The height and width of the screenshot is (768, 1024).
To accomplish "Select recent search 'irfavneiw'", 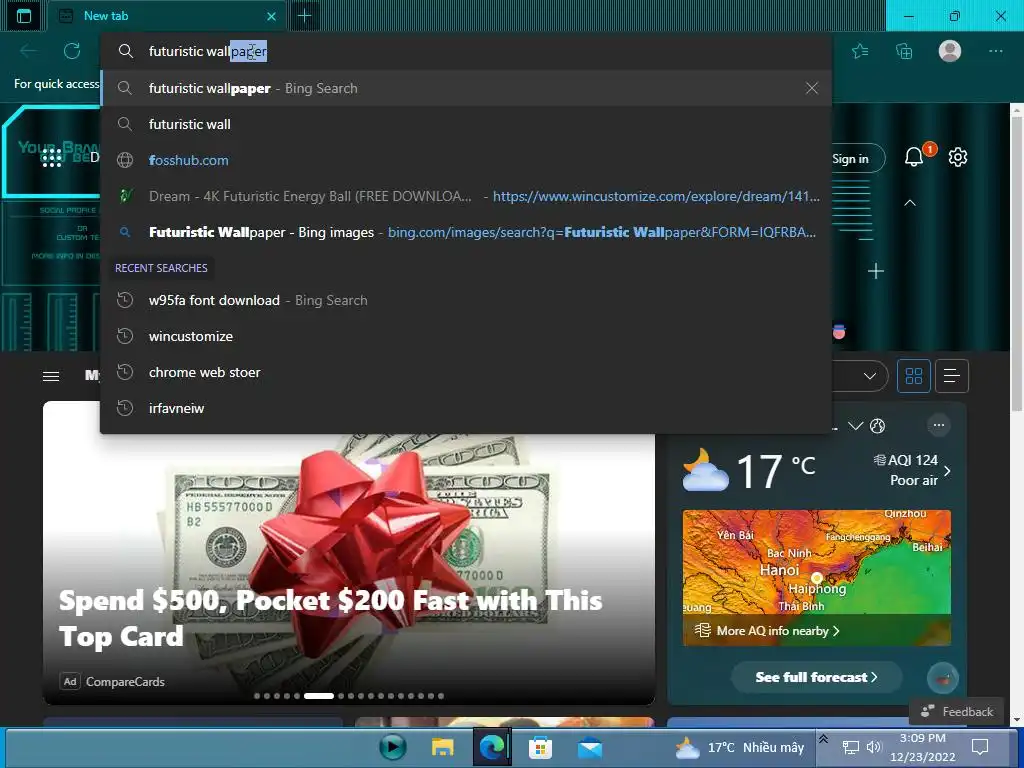I will (466, 408).
